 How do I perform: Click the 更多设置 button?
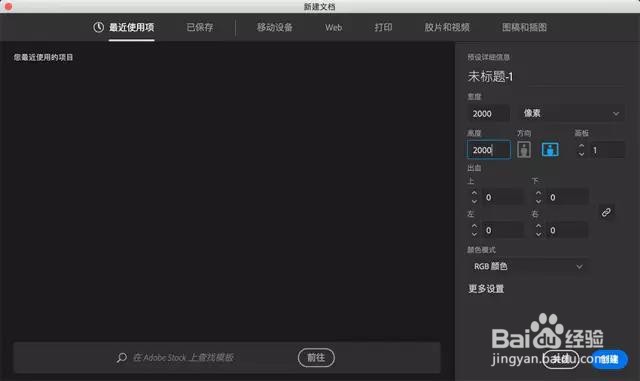pos(486,289)
